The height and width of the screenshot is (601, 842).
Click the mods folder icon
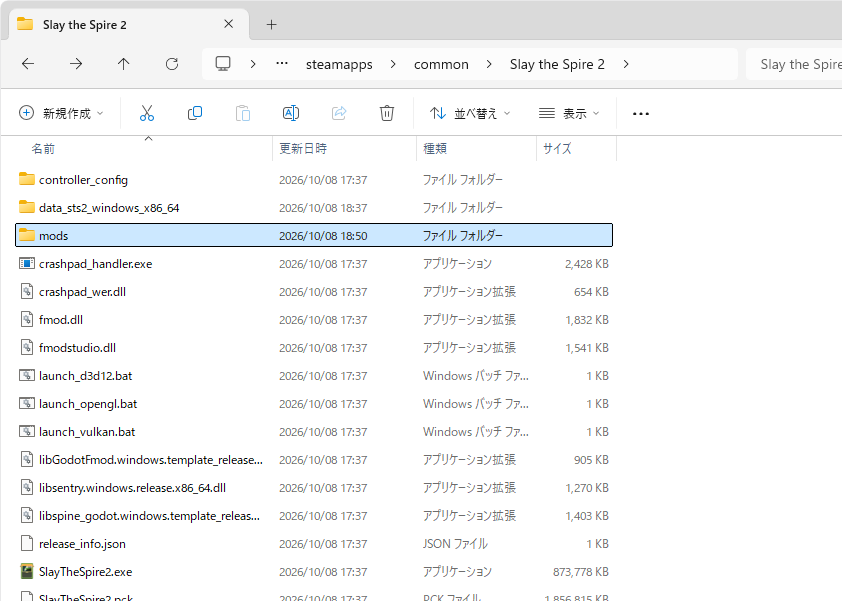(27, 235)
